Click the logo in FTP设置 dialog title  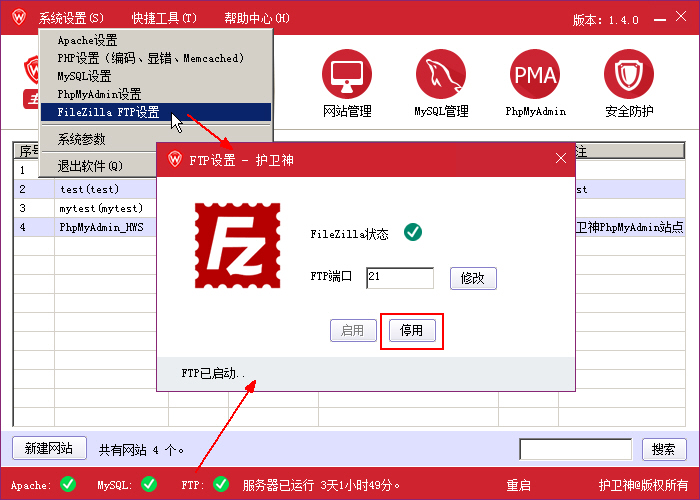(x=175, y=159)
